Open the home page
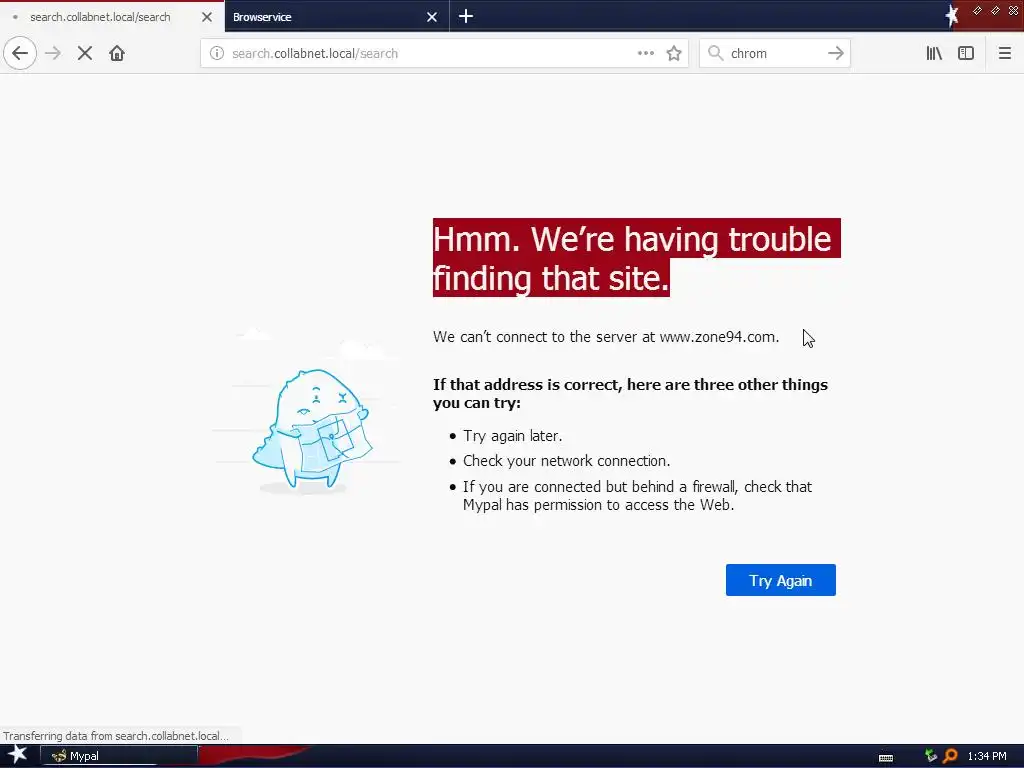 [x=117, y=53]
